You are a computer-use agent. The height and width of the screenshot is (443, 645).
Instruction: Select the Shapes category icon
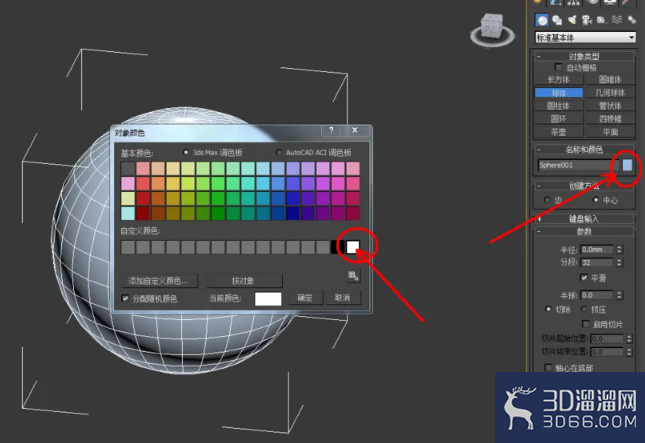coord(557,20)
